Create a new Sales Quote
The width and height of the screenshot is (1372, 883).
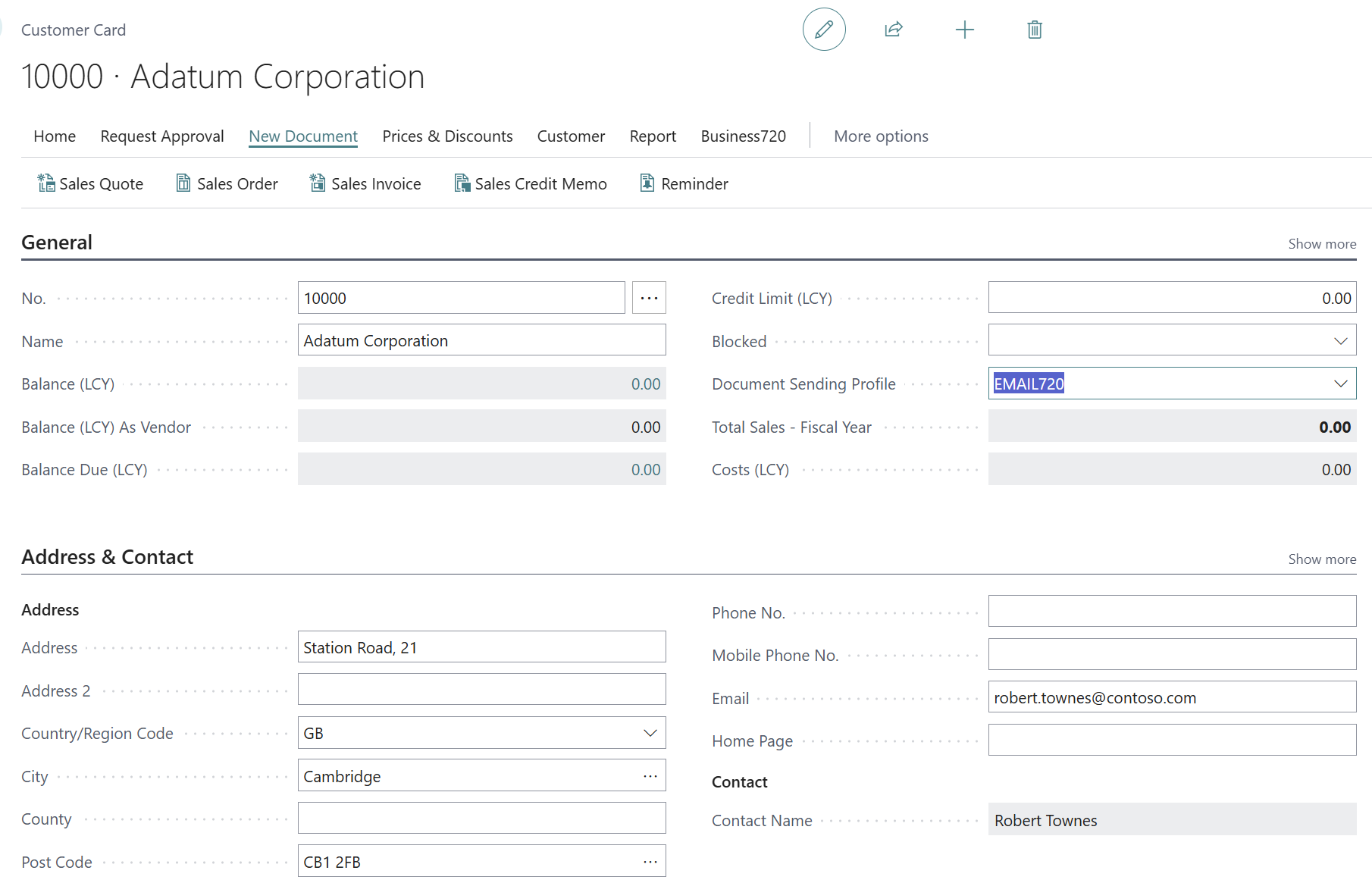pyautogui.click(x=90, y=183)
